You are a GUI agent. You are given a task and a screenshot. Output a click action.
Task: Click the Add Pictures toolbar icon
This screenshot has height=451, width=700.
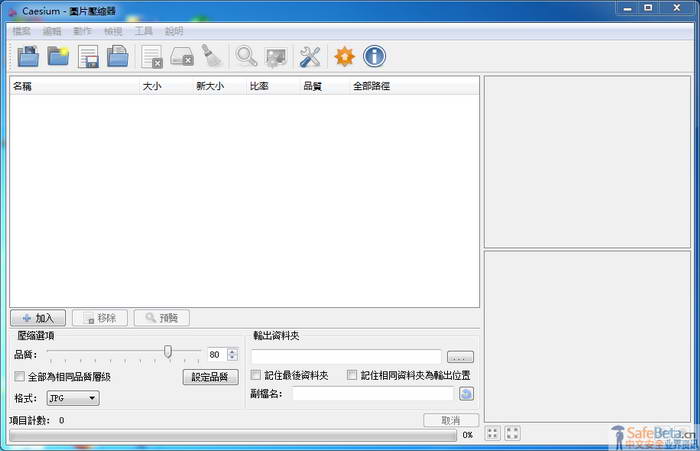coord(28,56)
